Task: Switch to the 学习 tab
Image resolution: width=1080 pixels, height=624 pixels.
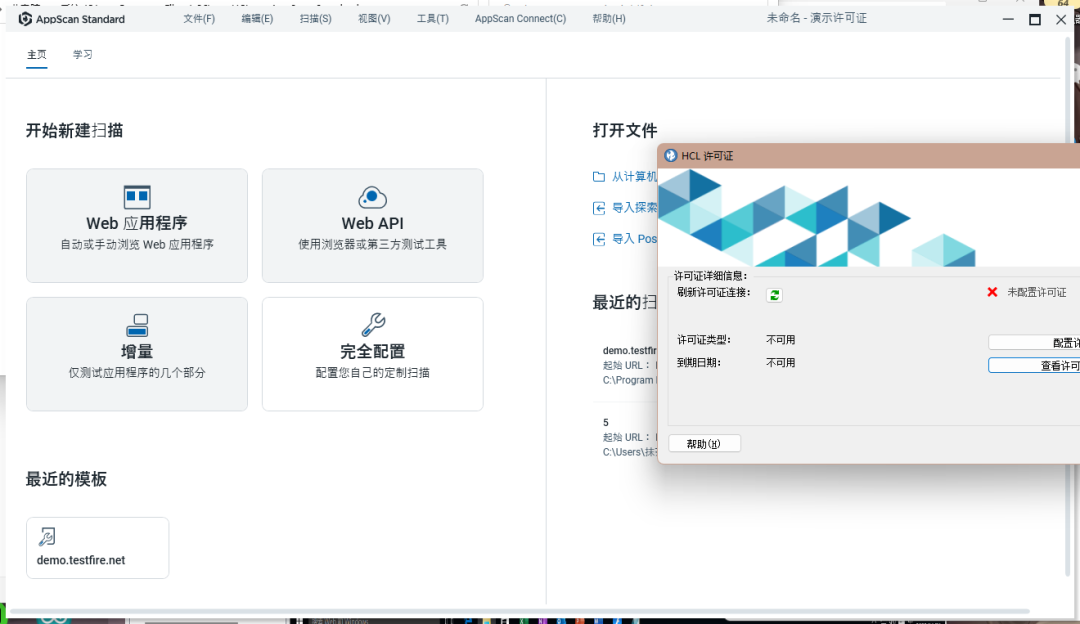Action: pos(83,55)
